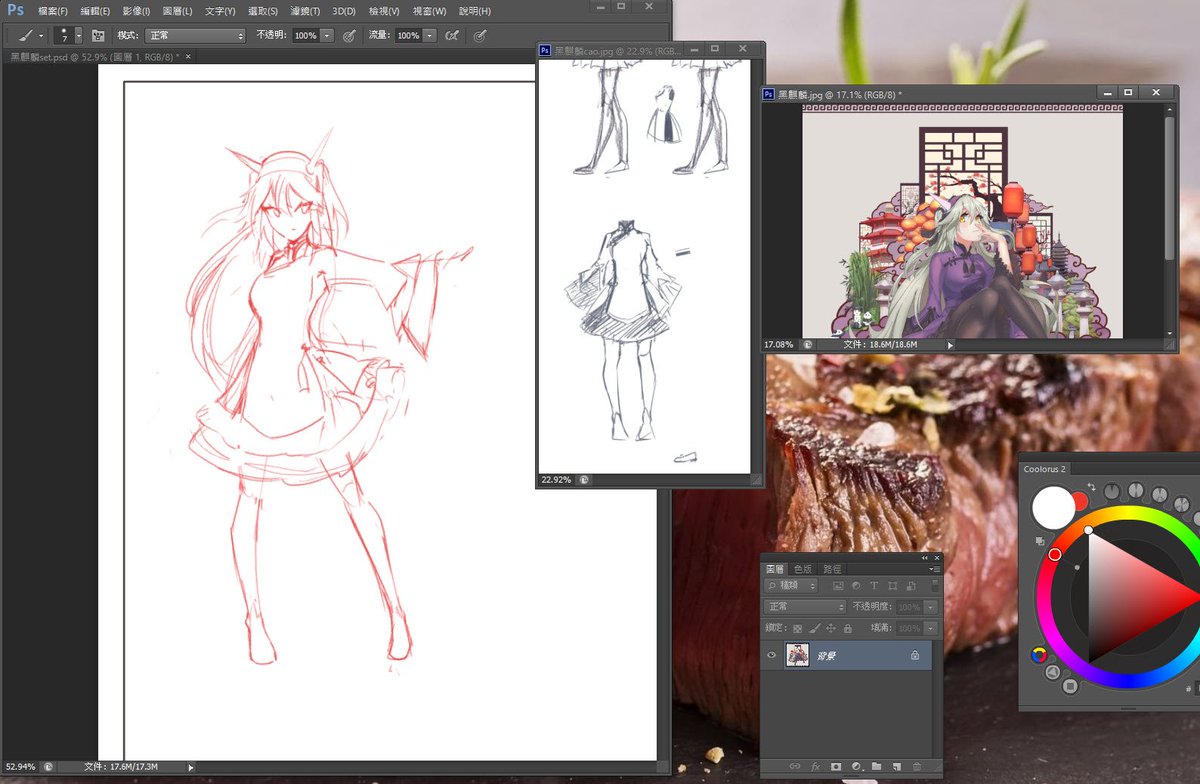Close the 黑麒麟set.psd document tab
The width and height of the screenshot is (1200, 784).
187,57
